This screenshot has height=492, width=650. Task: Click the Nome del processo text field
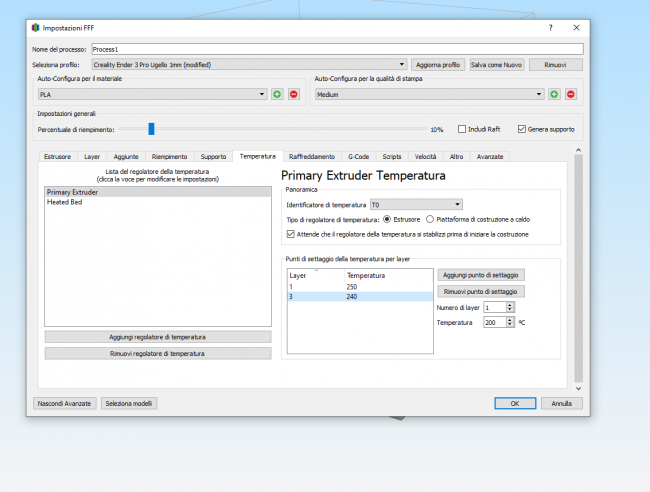coord(336,48)
